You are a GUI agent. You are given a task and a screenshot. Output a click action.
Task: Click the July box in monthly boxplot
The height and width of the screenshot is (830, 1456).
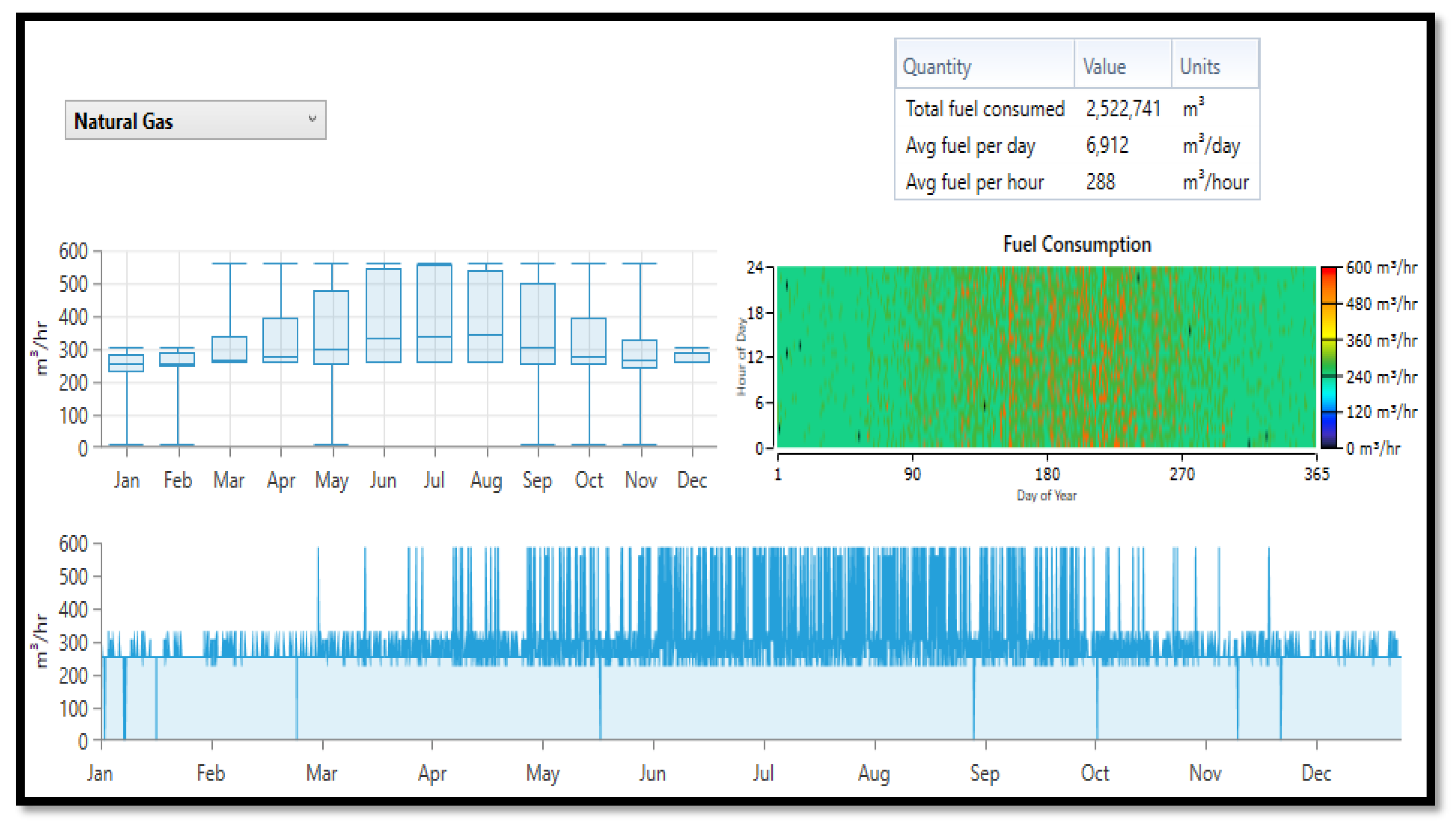(x=434, y=313)
